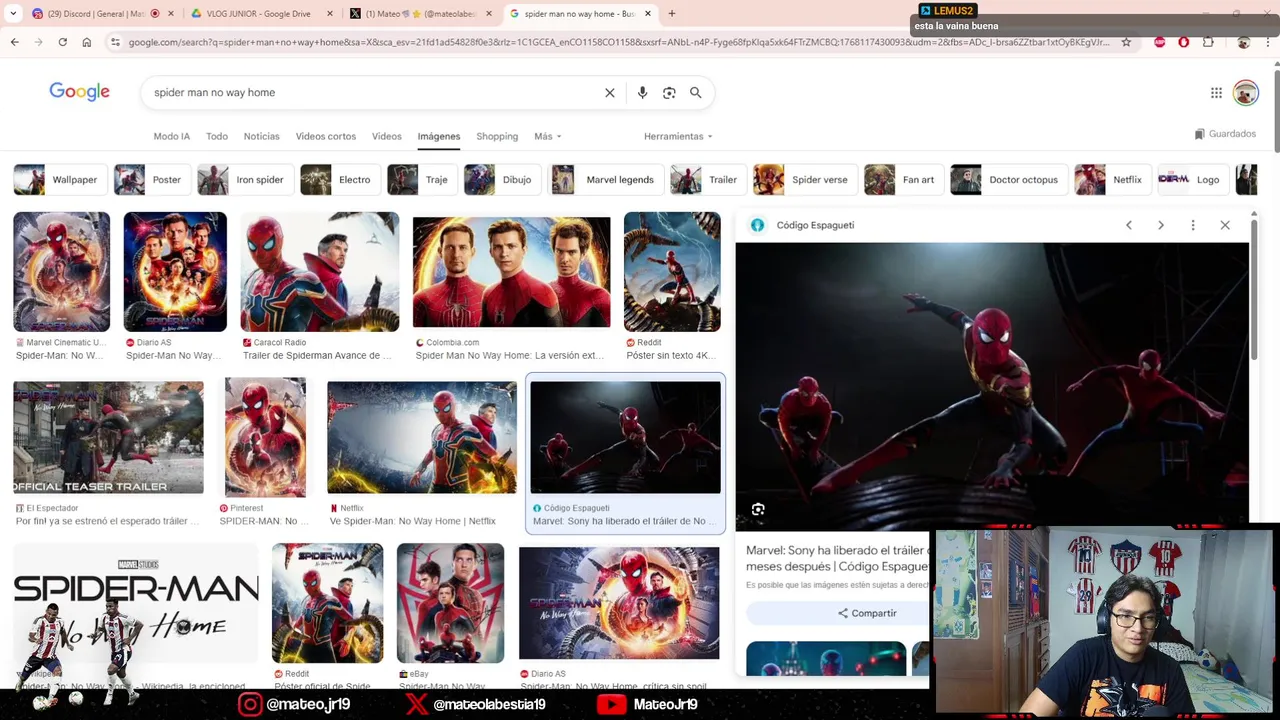Open Código Espagueti source link

815,225
